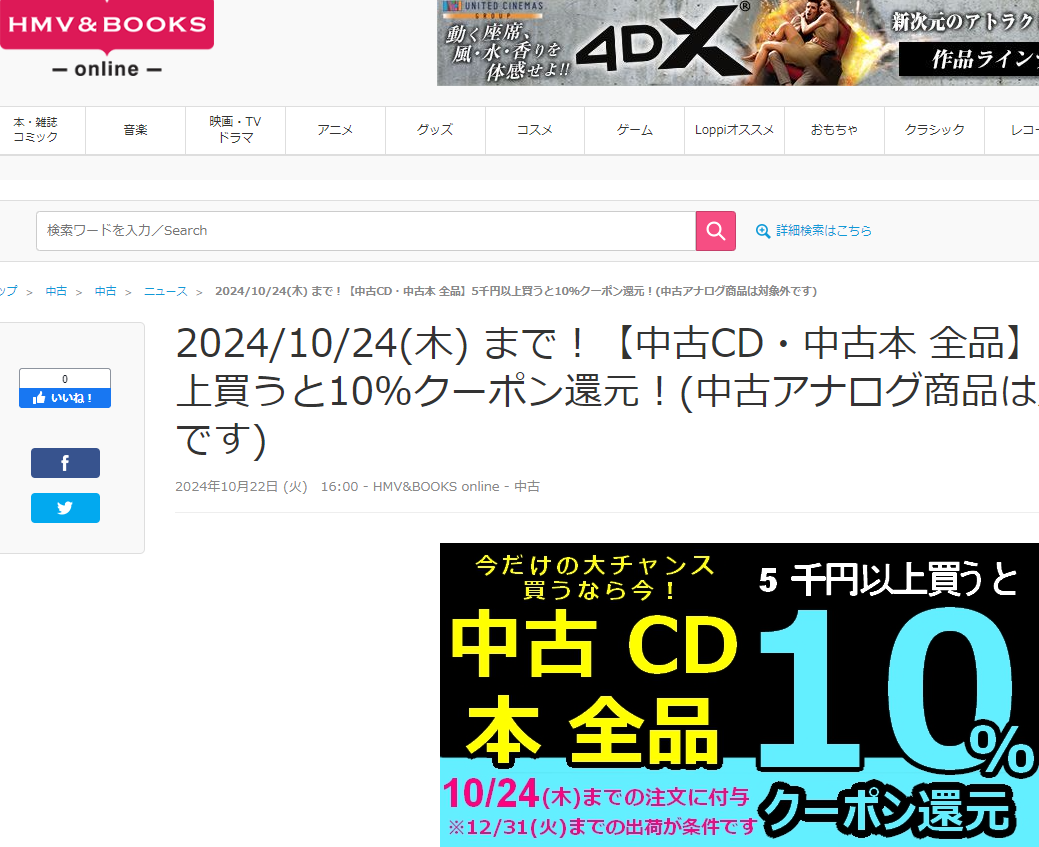Click the pink magnifier search button

[x=716, y=231]
